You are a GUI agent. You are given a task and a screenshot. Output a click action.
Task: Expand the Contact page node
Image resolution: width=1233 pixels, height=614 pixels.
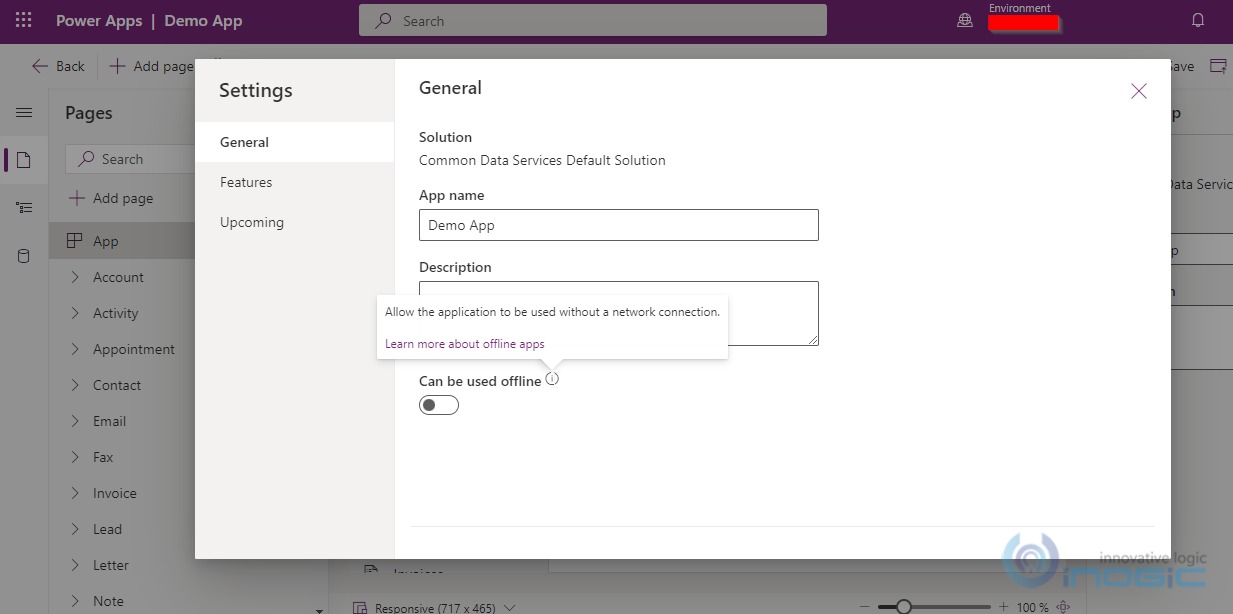tap(75, 385)
